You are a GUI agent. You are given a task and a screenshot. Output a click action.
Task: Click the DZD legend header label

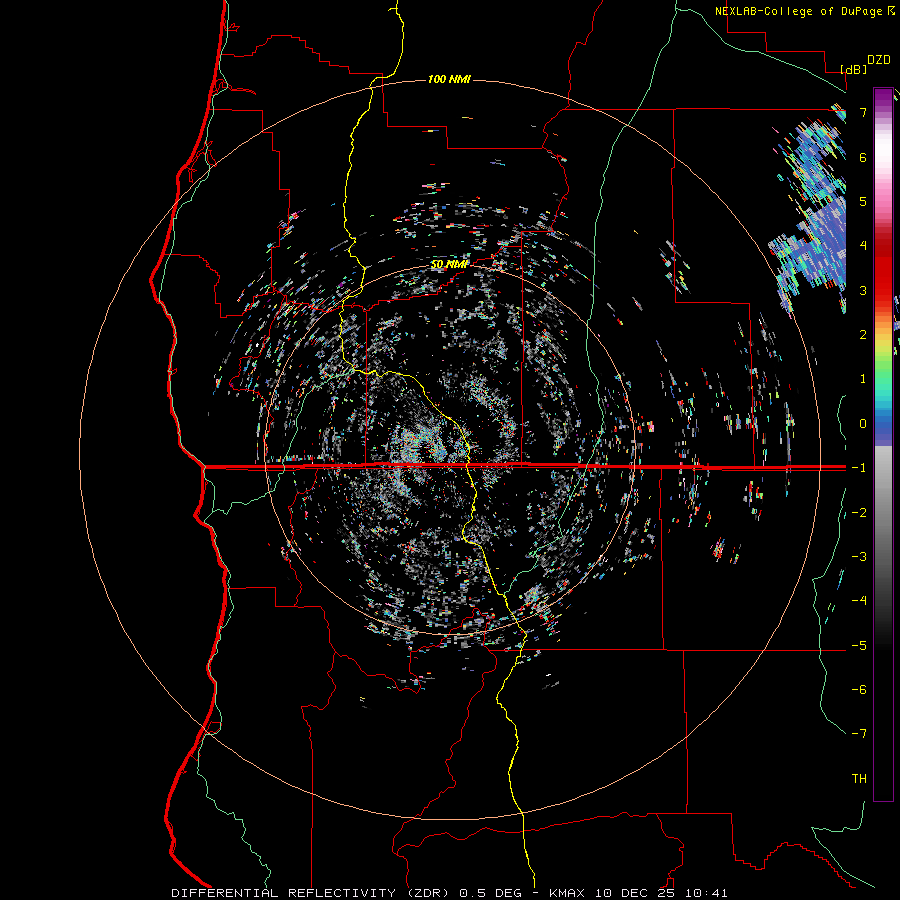[879, 60]
